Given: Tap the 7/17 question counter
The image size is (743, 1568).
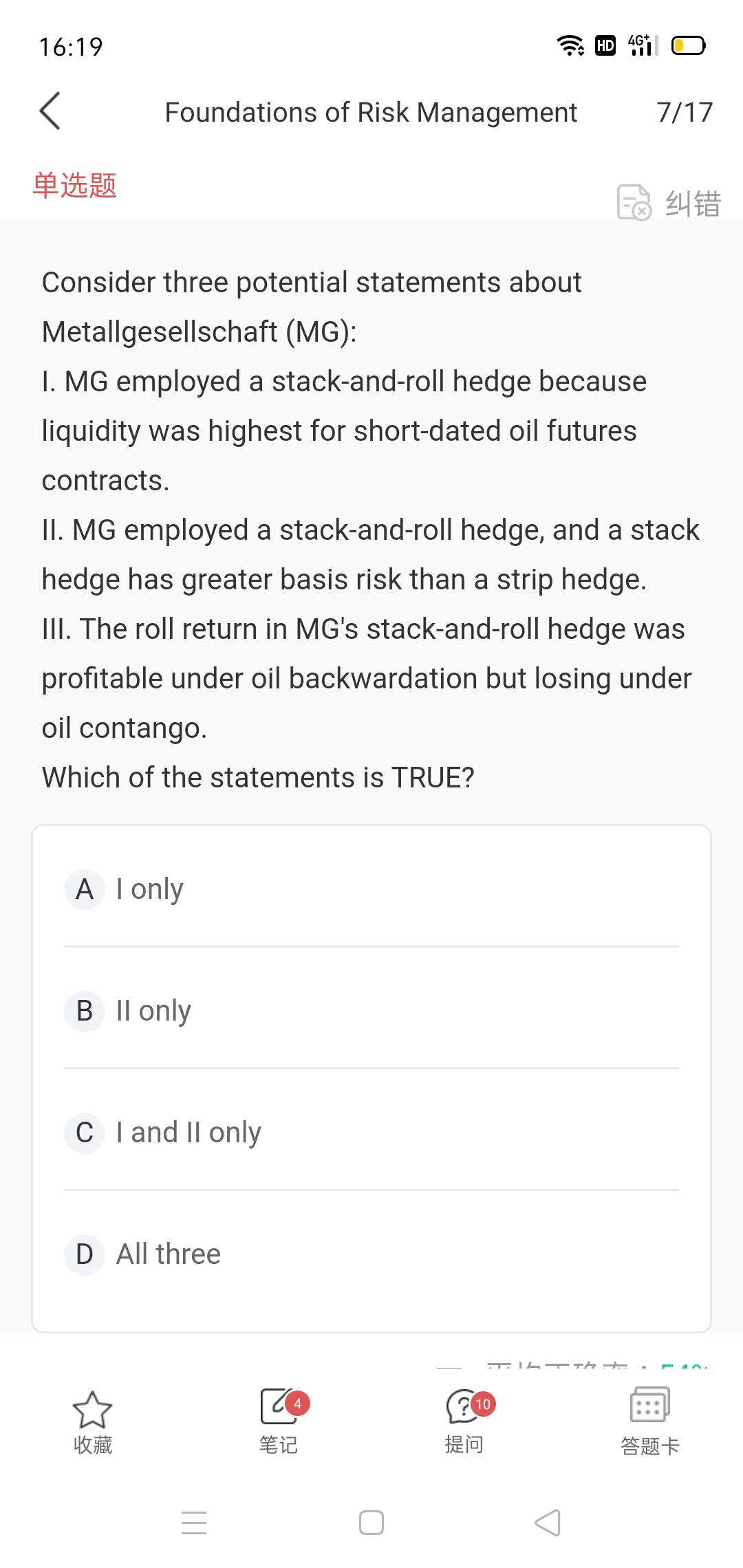Looking at the screenshot, I should [x=685, y=112].
